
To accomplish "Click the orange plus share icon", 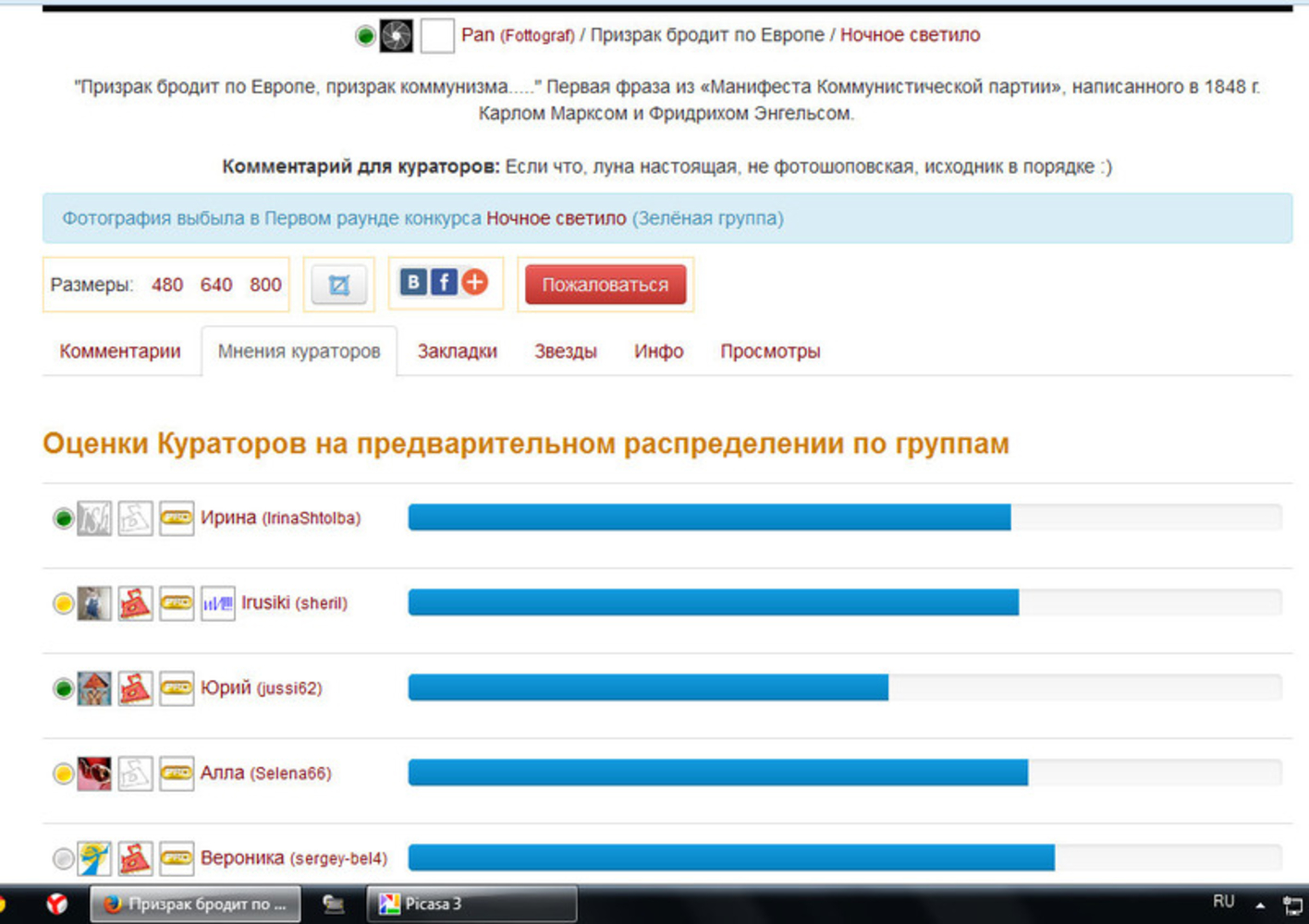I will pos(474,283).
